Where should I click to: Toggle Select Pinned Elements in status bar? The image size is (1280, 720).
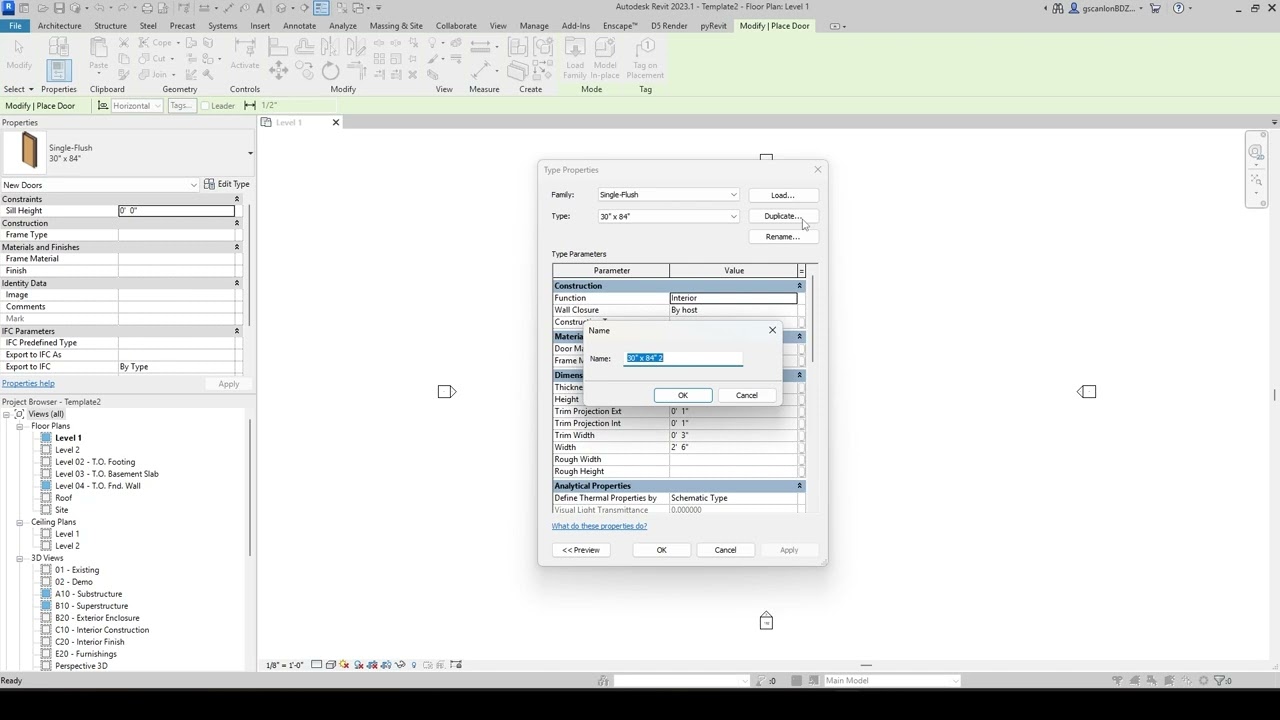click(x=1152, y=680)
